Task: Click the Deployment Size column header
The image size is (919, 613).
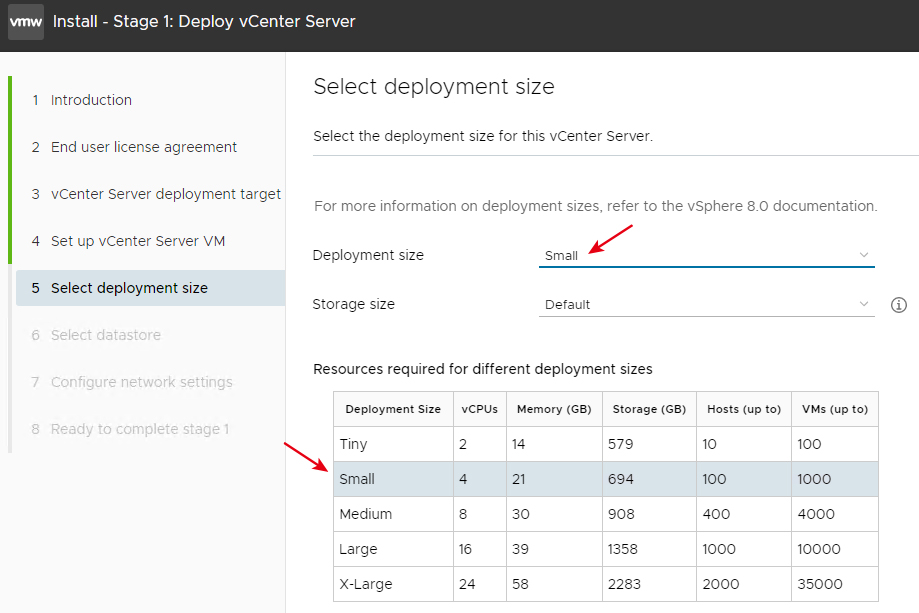Action: (393, 409)
